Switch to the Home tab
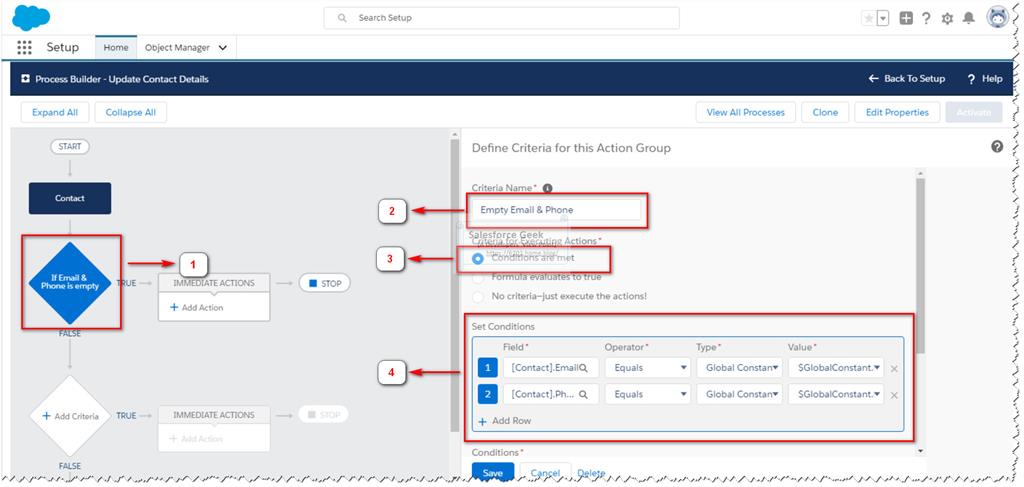Viewport: 1024px width, 487px height. (x=116, y=48)
